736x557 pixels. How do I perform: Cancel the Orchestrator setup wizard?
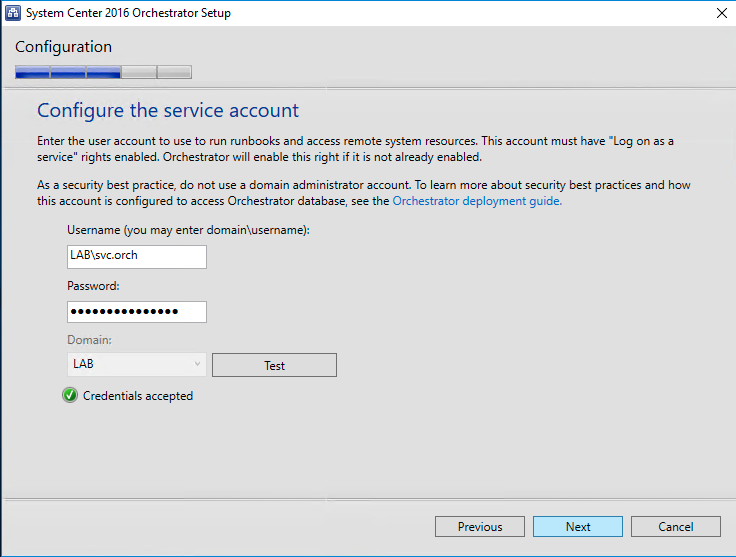click(x=676, y=527)
